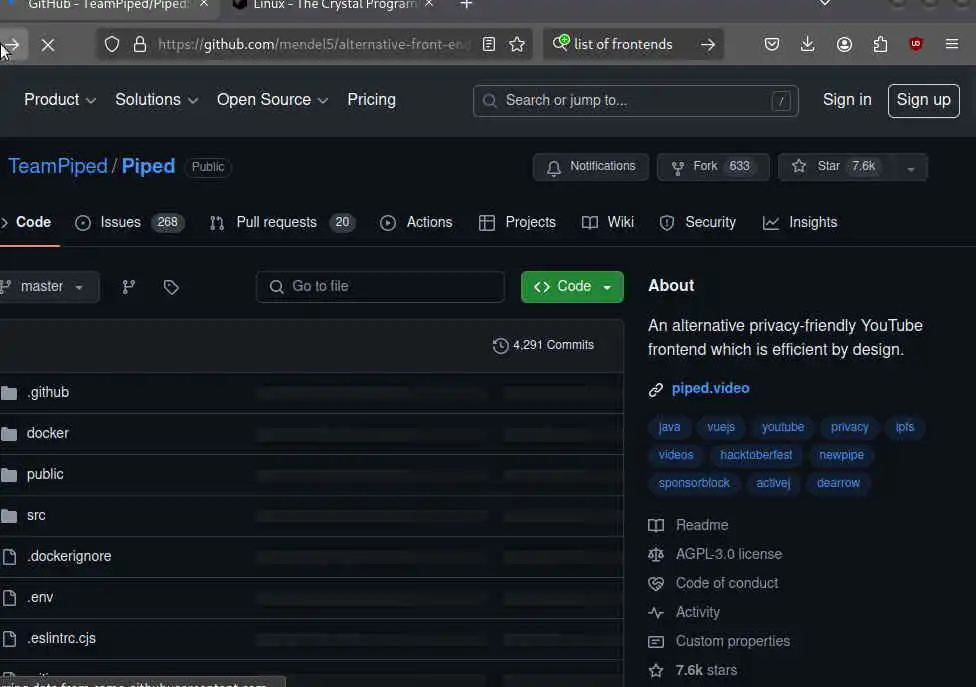
Task: Click the Go to file input
Action: coord(380,287)
